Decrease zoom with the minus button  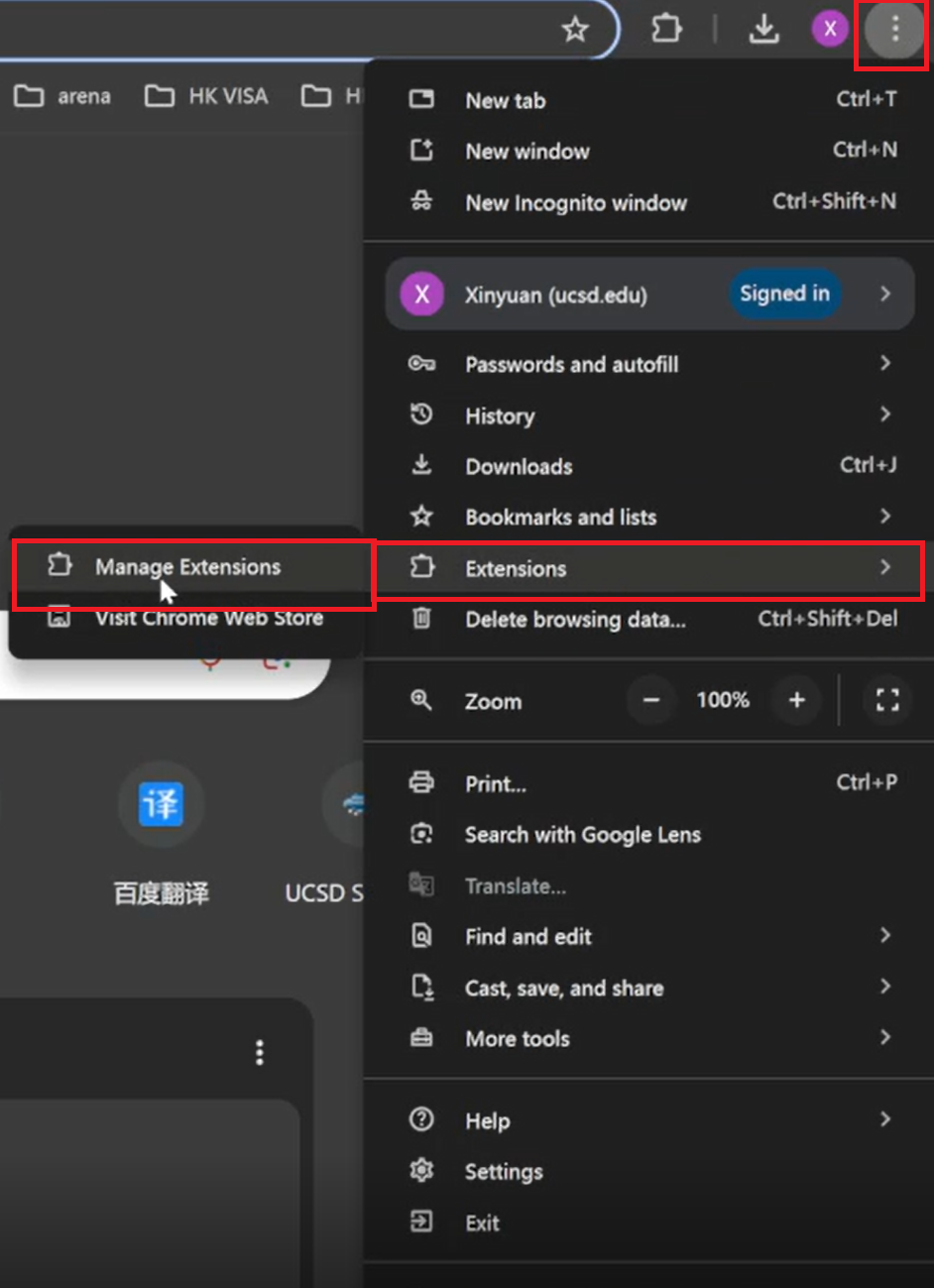pos(651,700)
